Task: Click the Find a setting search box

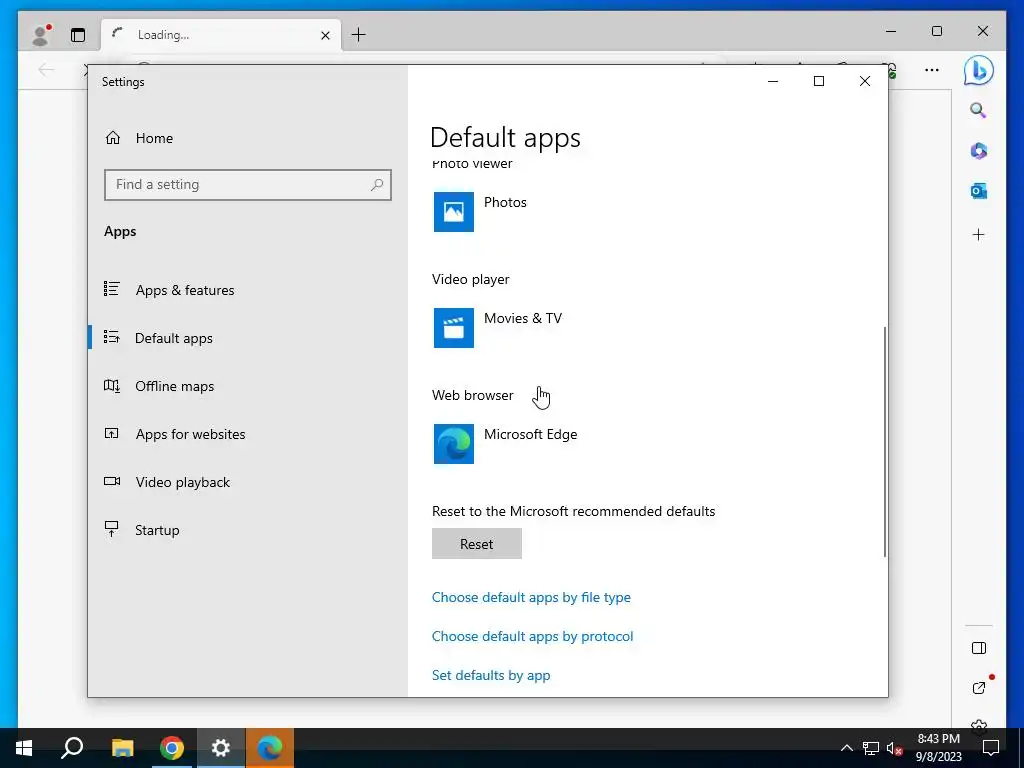Action: (248, 185)
